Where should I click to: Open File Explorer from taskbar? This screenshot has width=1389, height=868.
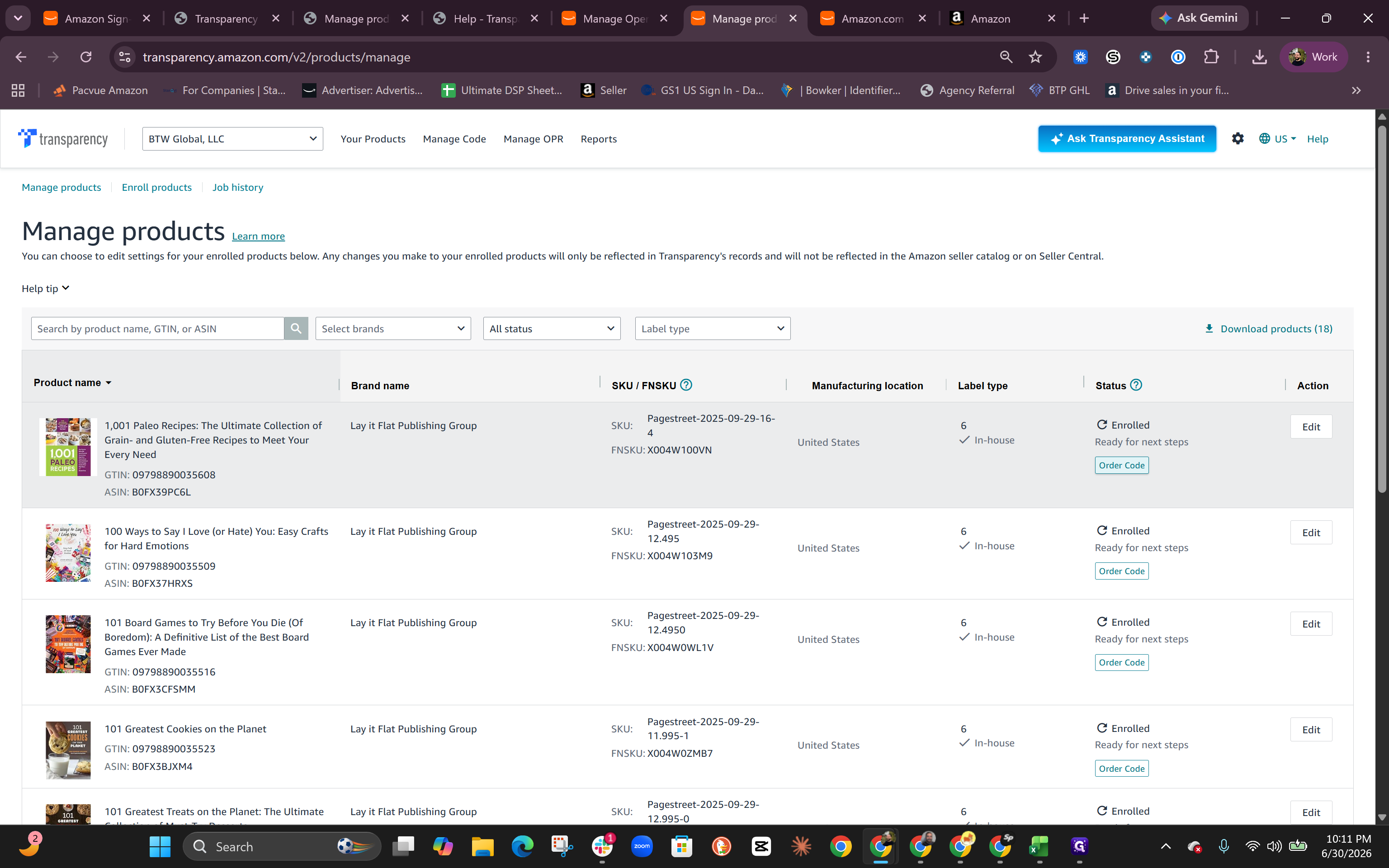pos(482,846)
